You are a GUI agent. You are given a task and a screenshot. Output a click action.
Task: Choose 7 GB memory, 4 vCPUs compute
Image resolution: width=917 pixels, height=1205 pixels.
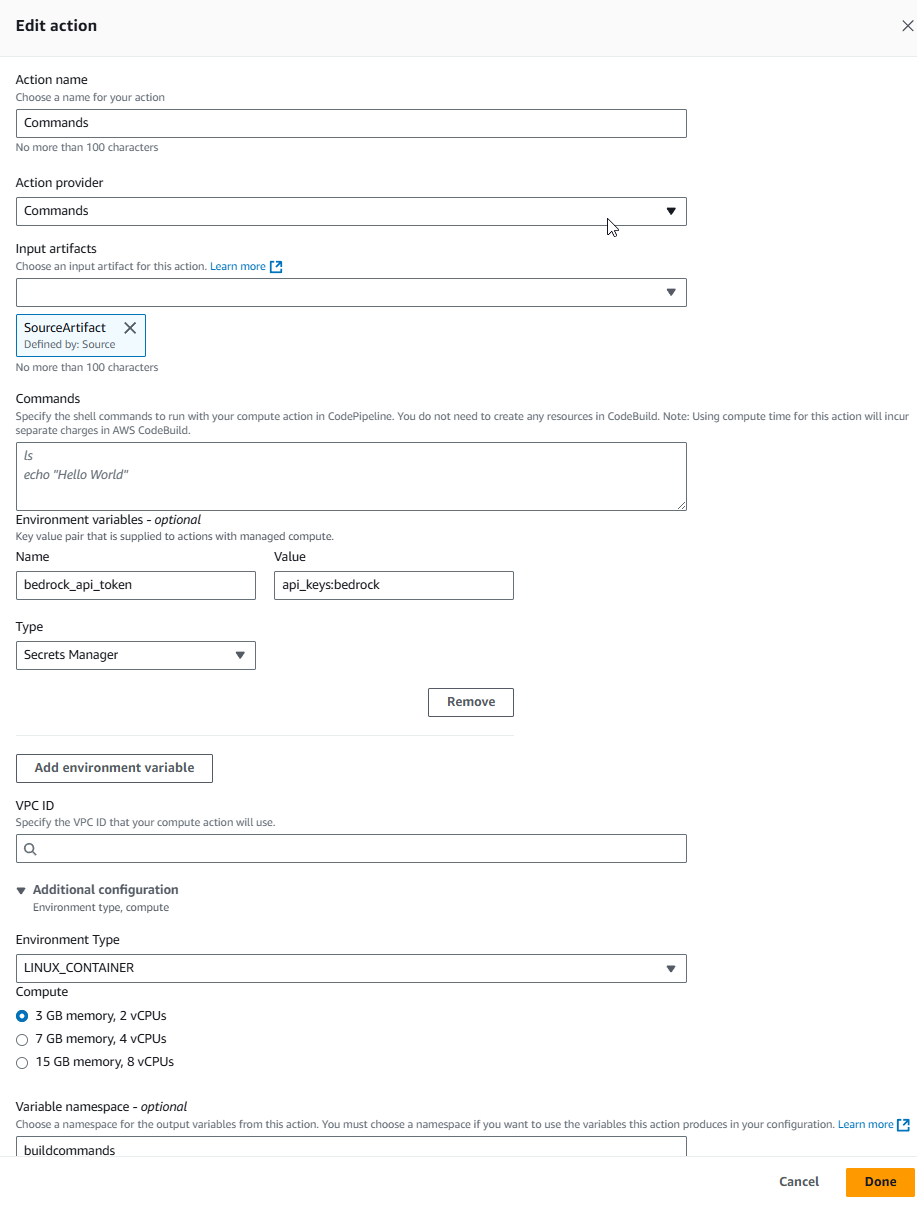point(22,1039)
